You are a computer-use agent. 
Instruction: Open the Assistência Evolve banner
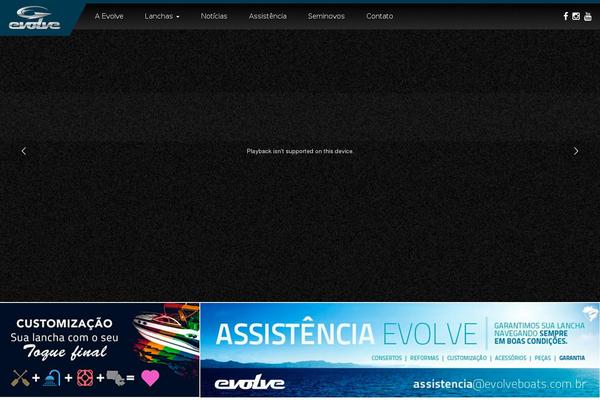(x=400, y=350)
